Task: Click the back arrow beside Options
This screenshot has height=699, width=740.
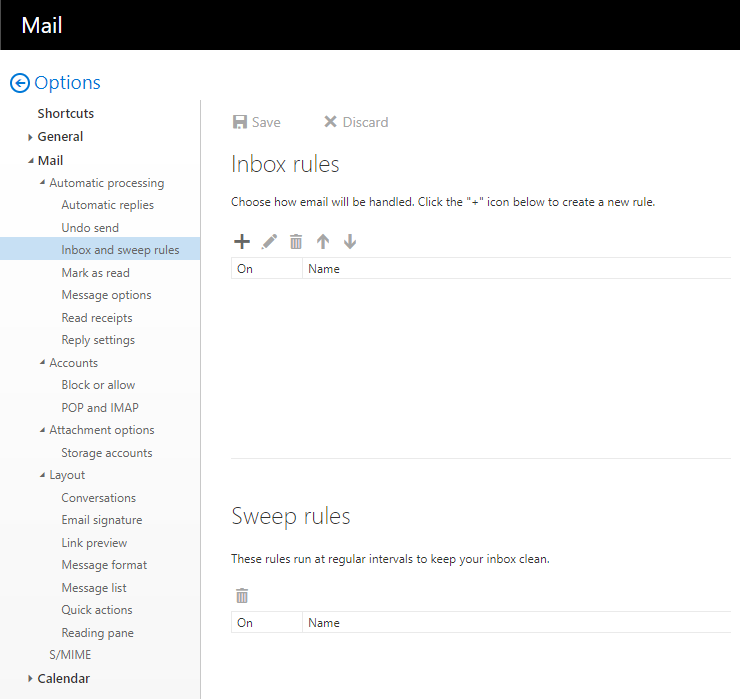Action: [x=19, y=83]
